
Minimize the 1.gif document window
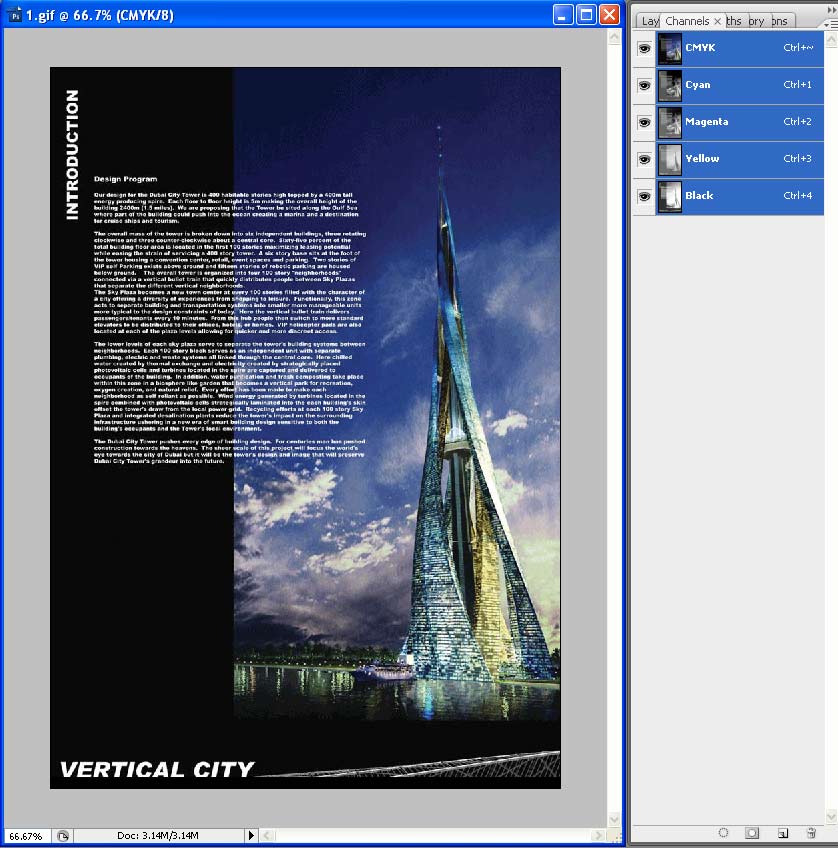(562, 15)
